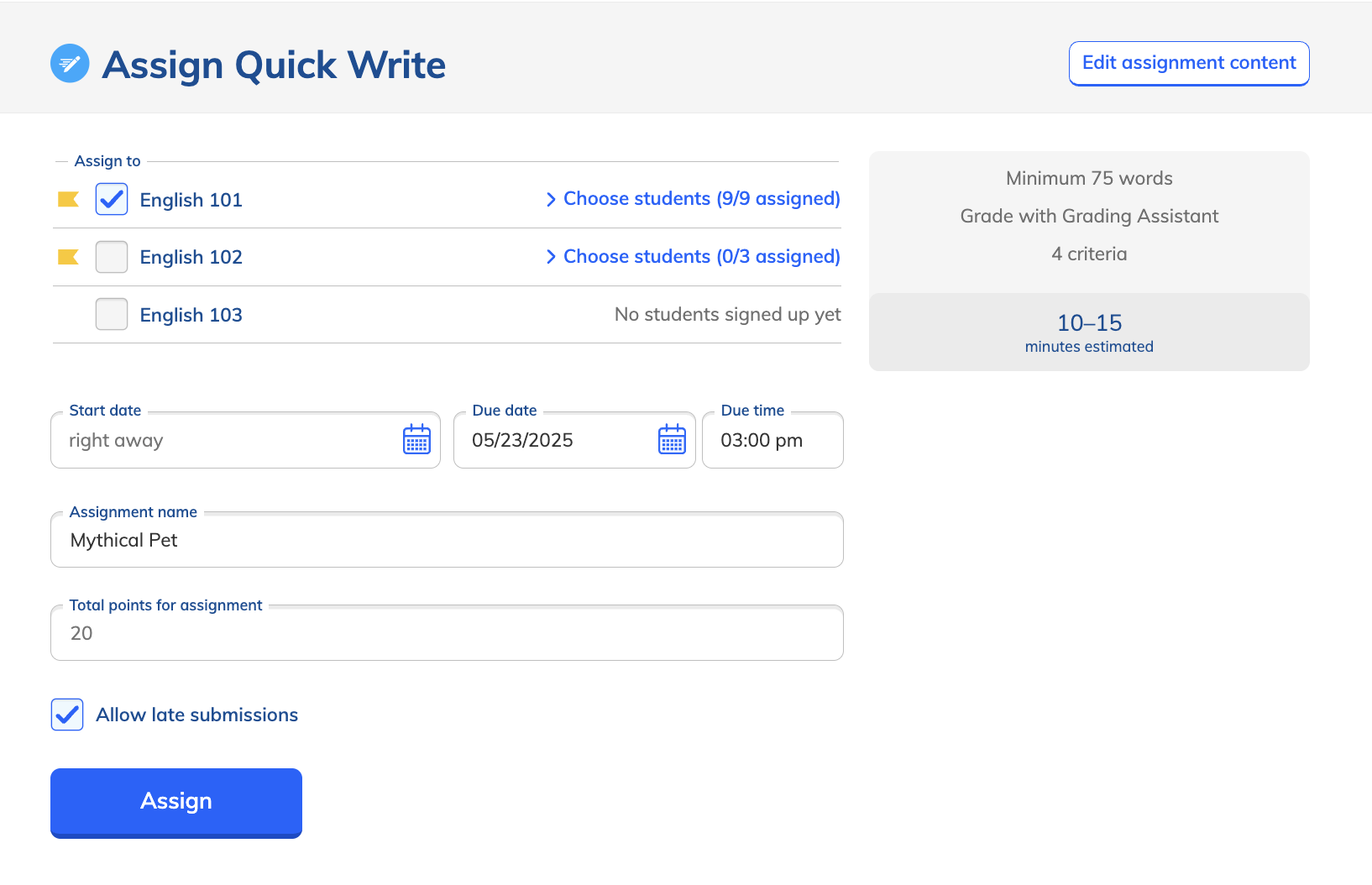Click Choose students for English 101
This screenshot has height=885, width=1372.
pyautogui.click(x=701, y=198)
